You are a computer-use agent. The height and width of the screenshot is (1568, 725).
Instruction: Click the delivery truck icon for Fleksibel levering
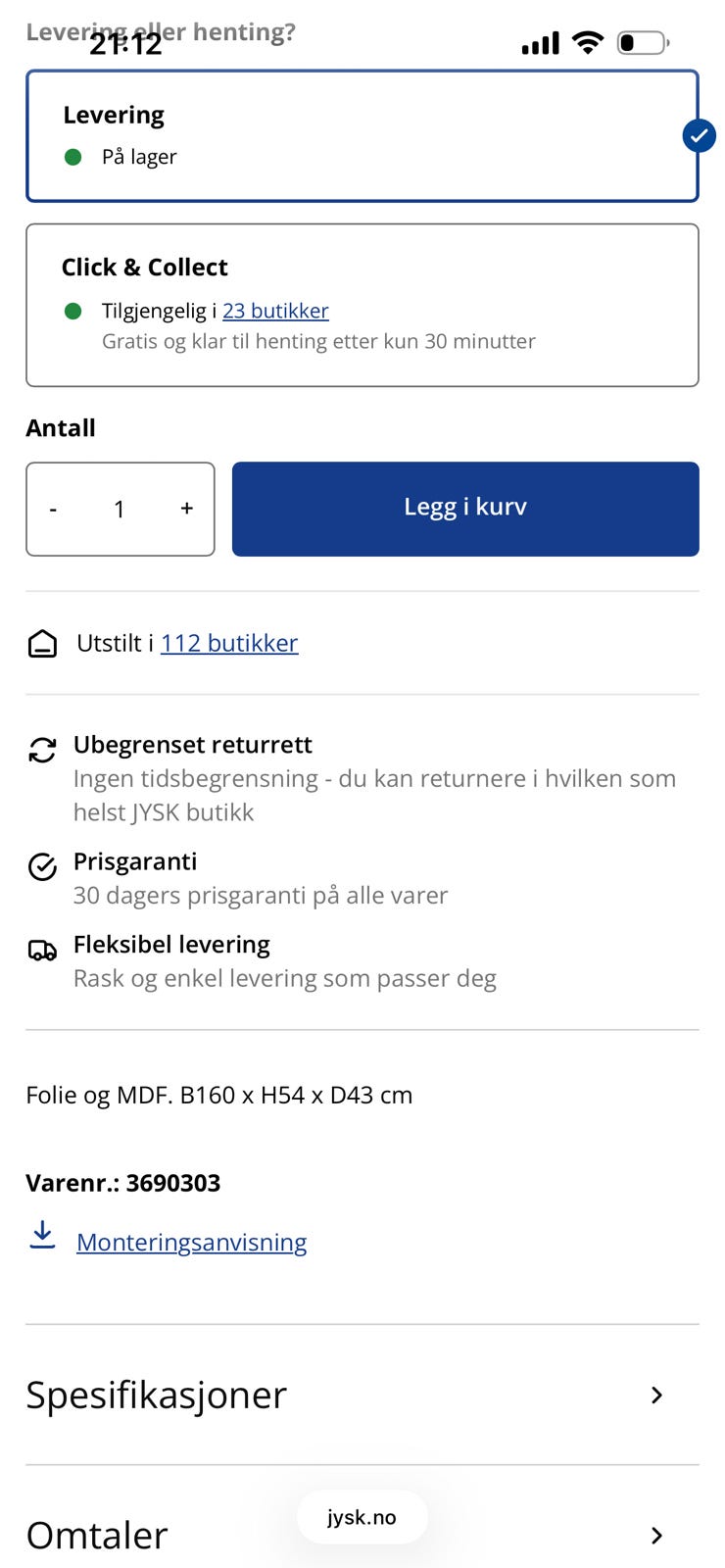[x=42, y=950]
